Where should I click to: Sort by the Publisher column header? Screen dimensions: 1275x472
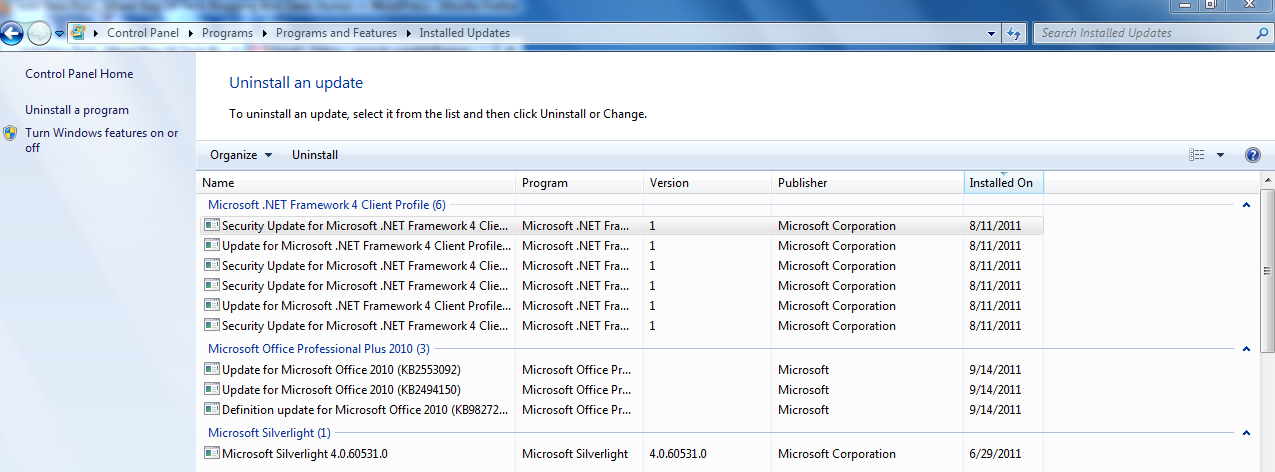(x=868, y=183)
